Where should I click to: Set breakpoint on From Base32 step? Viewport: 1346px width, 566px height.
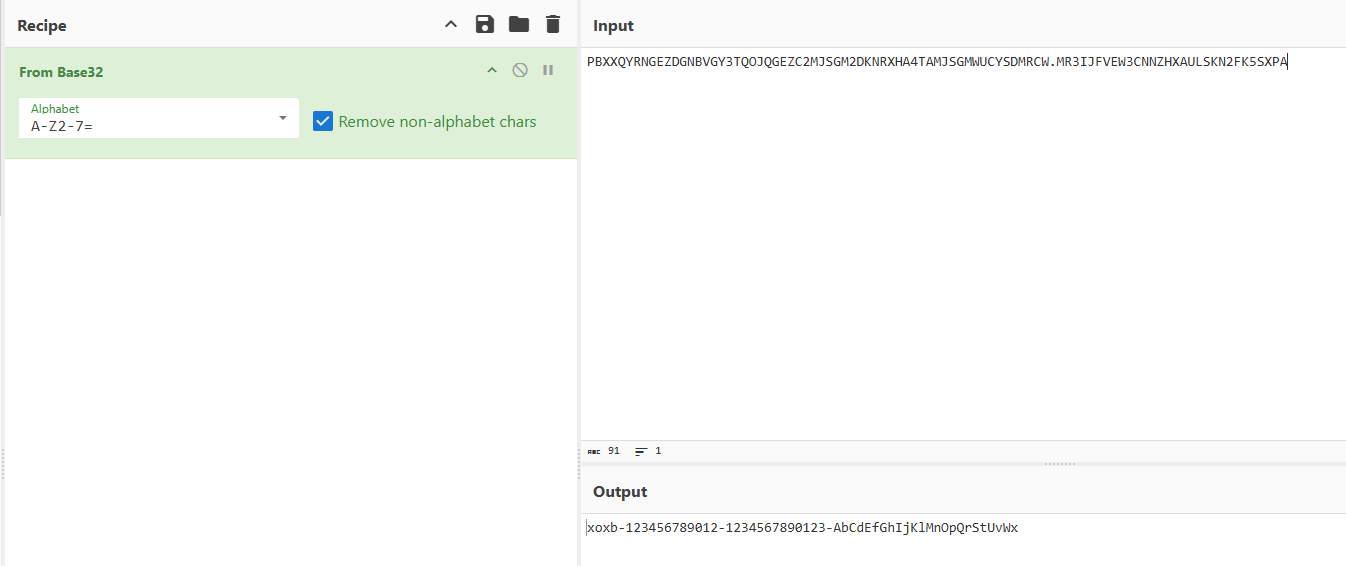(x=548, y=70)
